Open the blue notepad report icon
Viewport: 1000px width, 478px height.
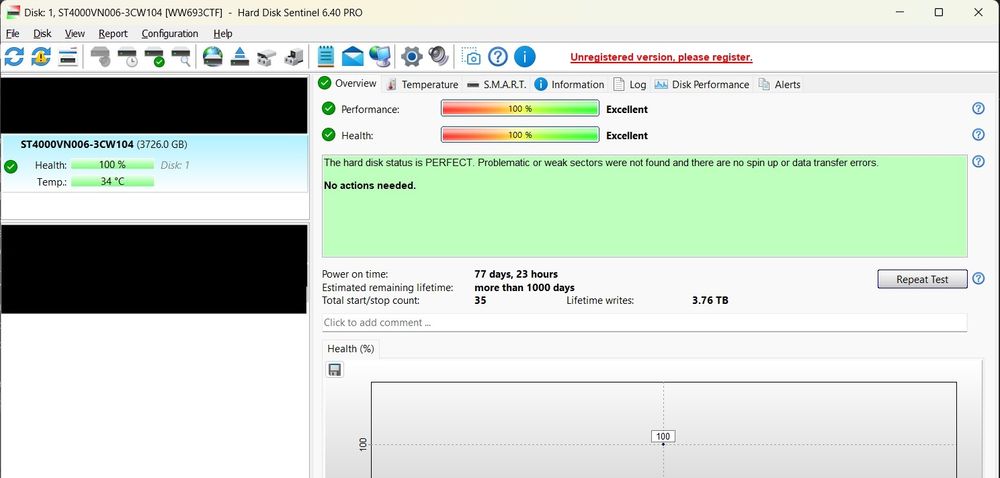[x=325, y=57]
